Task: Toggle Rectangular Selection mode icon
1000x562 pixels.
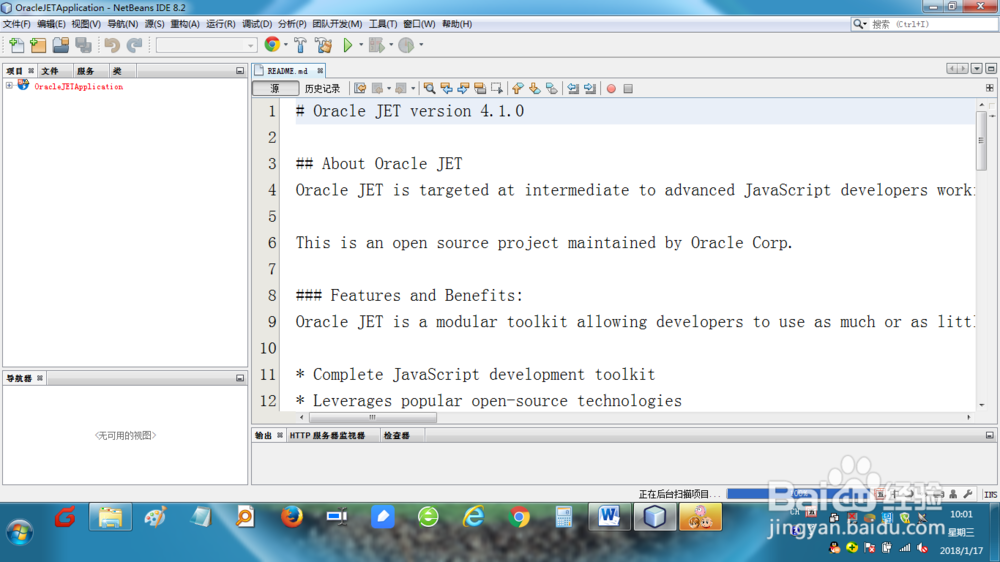Action: (497, 89)
